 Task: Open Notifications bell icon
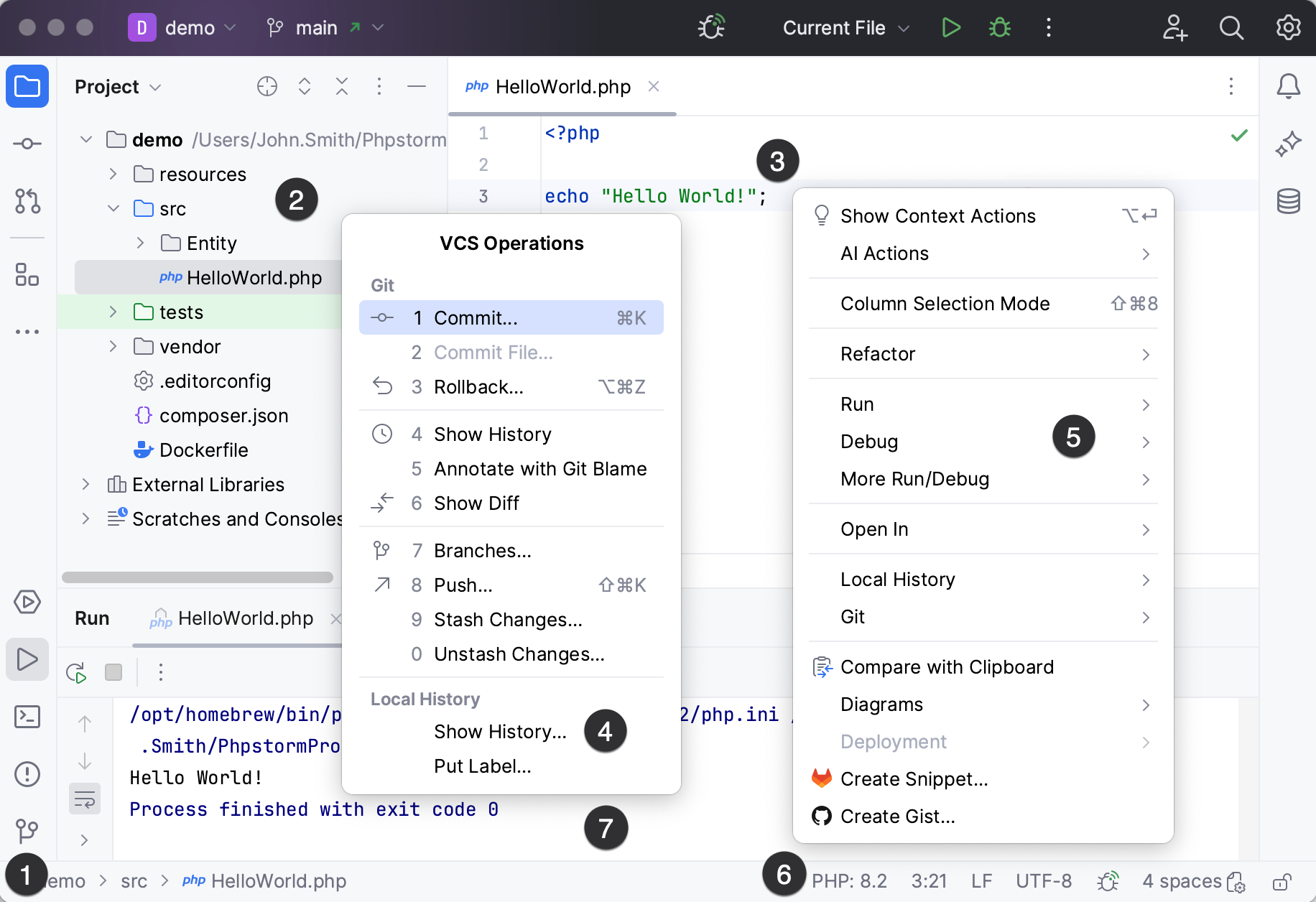click(x=1288, y=86)
